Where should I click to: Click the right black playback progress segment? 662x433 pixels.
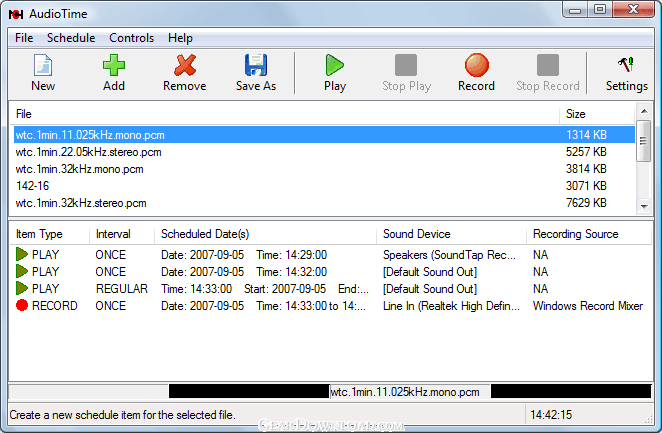point(571,391)
